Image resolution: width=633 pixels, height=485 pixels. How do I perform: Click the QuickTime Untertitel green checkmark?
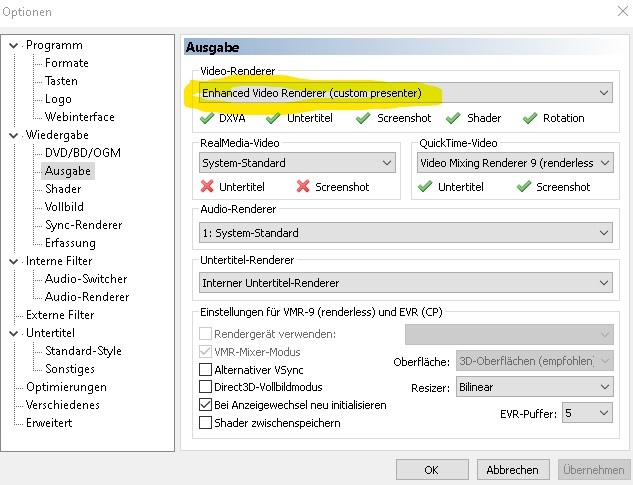point(425,187)
